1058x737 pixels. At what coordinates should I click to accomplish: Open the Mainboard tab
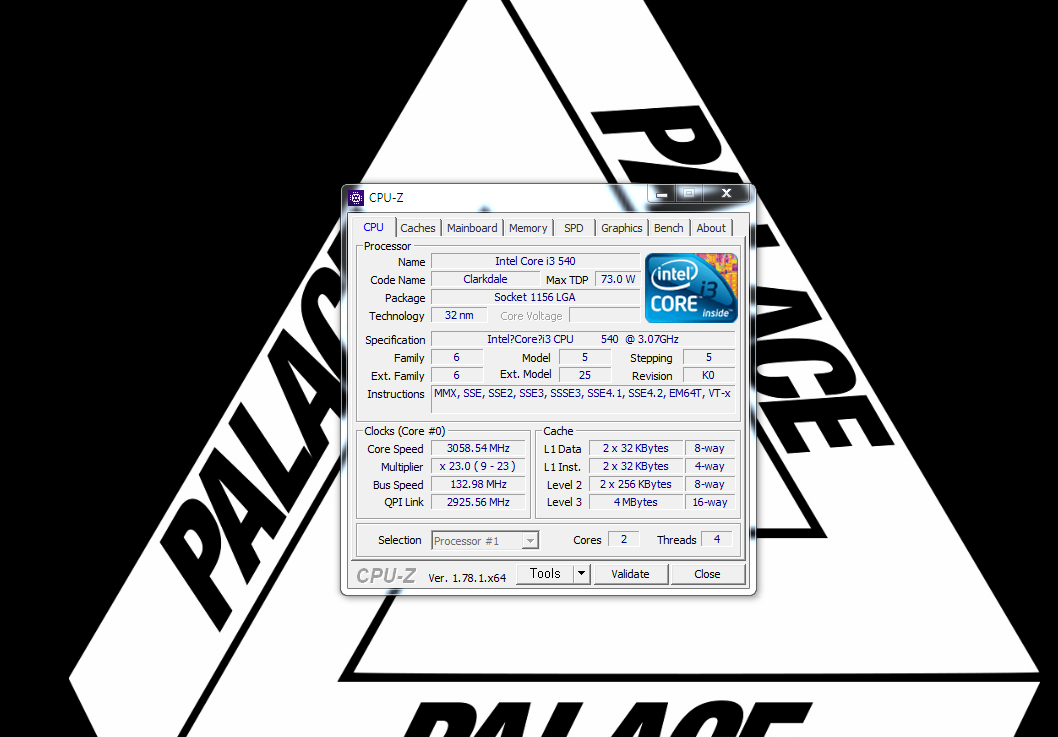[472, 228]
